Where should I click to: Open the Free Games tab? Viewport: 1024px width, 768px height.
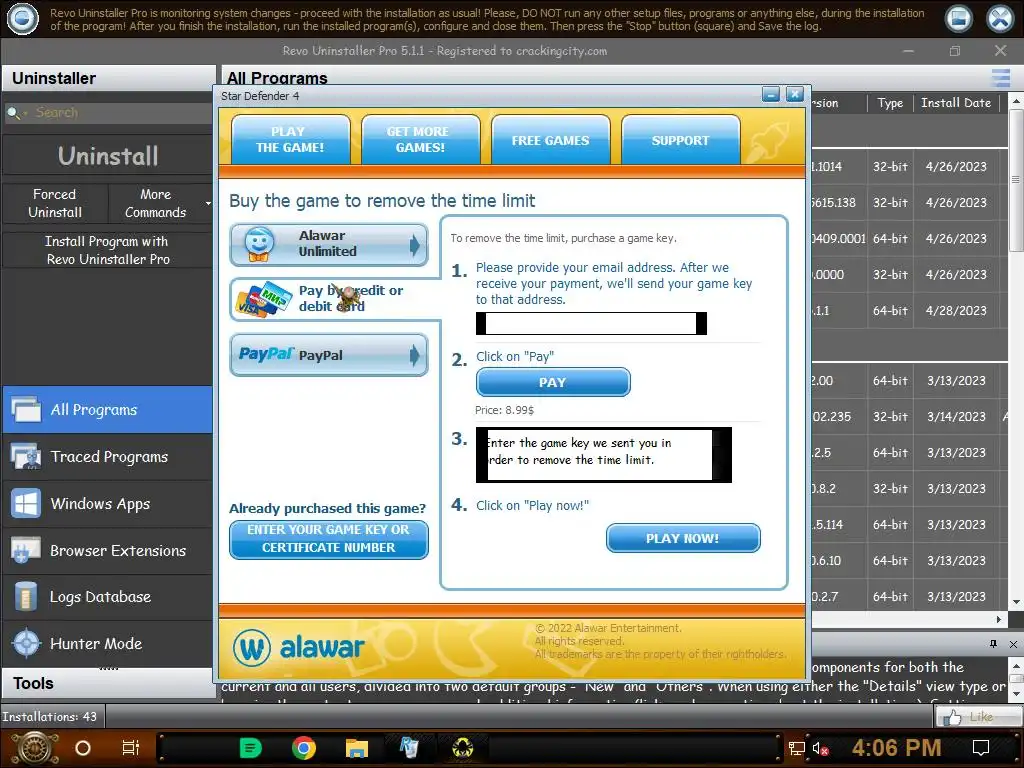[x=551, y=140]
